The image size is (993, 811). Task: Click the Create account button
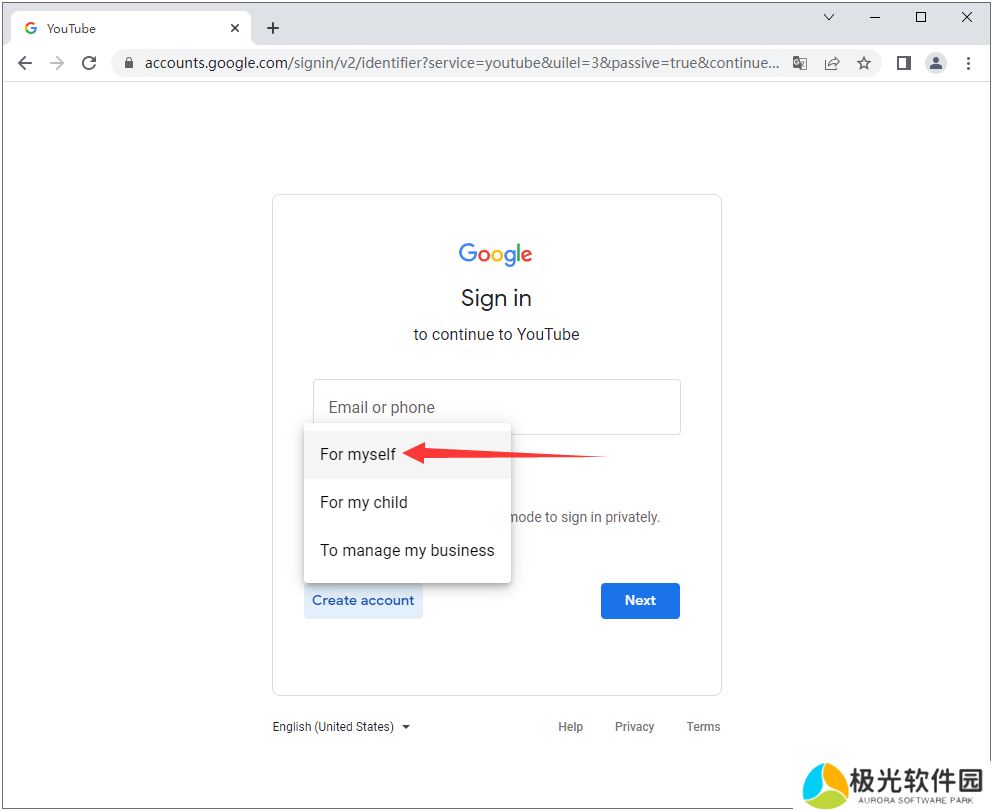tap(363, 600)
